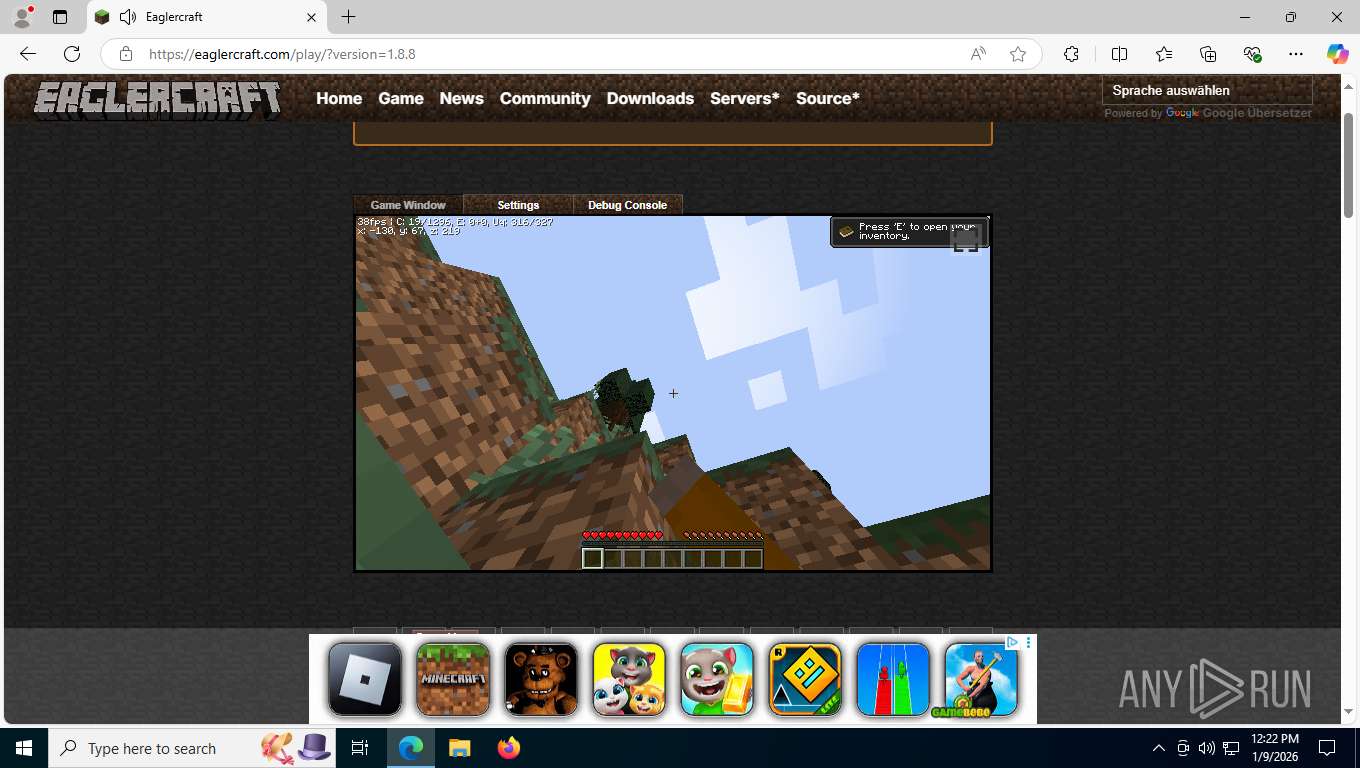The height and width of the screenshot is (768, 1360).
Task: Open the Freddy Fazbear bear game icon
Action: click(541, 680)
